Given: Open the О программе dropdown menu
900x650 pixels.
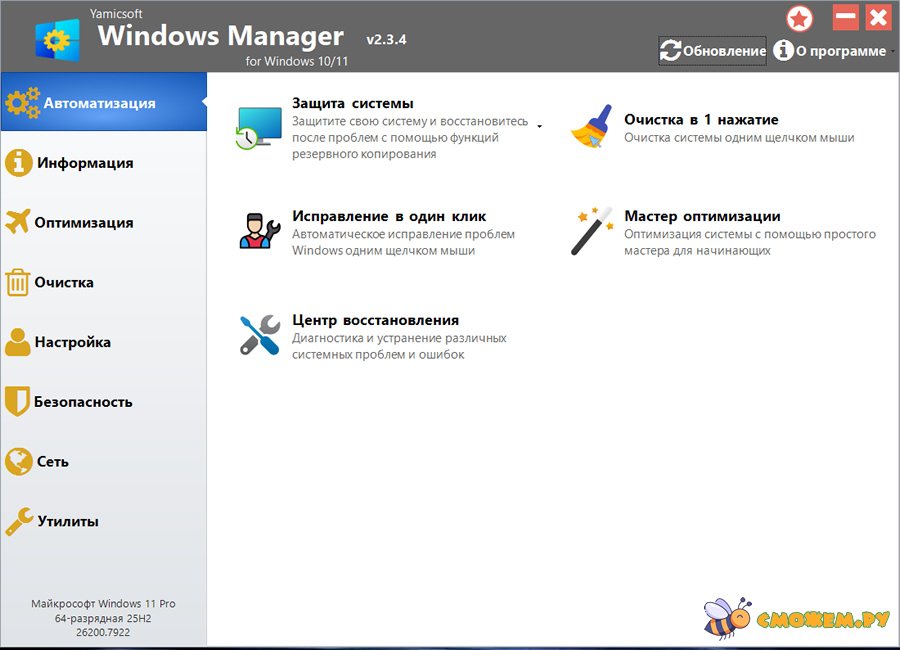Looking at the screenshot, I should point(830,51).
